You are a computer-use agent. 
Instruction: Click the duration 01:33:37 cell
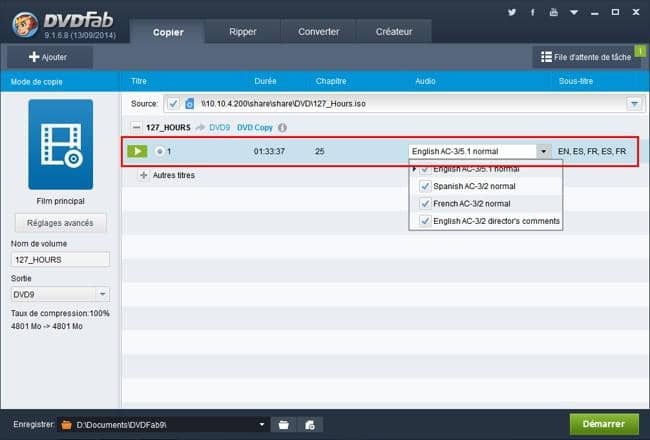pyautogui.click(x=269, y=151)
